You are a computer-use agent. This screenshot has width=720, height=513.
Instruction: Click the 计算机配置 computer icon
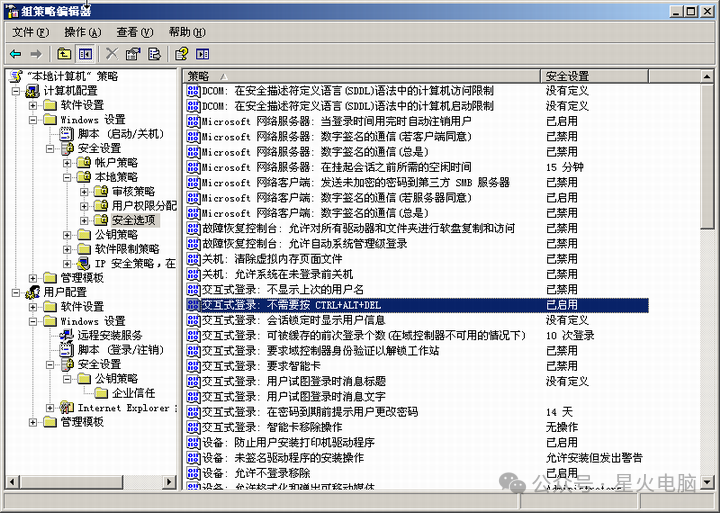pos(32,91)
